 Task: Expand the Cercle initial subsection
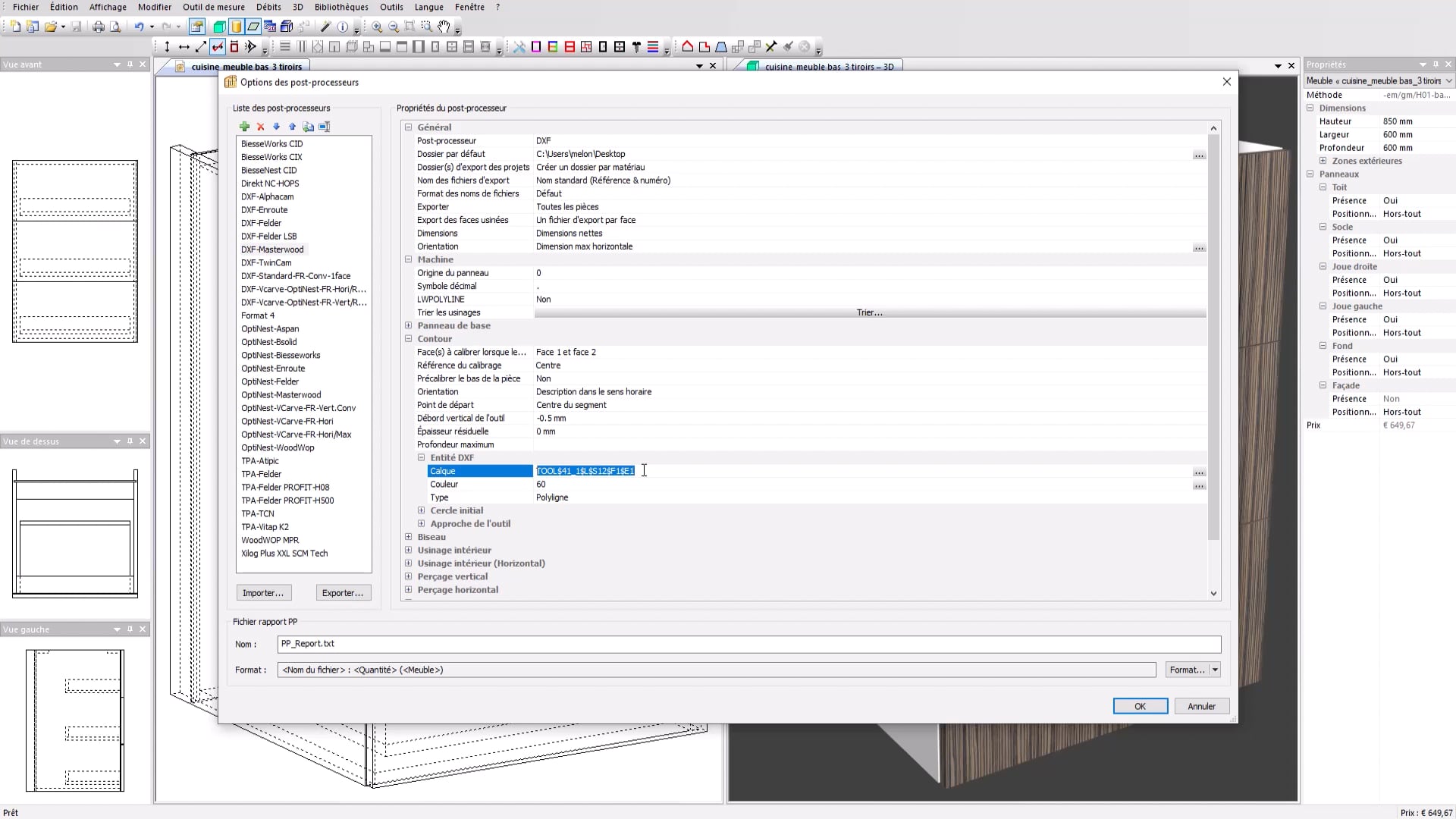[422, 510]
